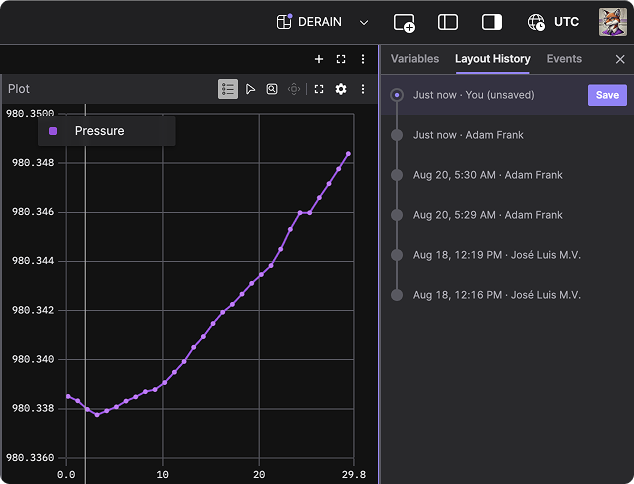The image size is (634, 484).
Task: Open the UTC timezone selector
Action: 553,22
